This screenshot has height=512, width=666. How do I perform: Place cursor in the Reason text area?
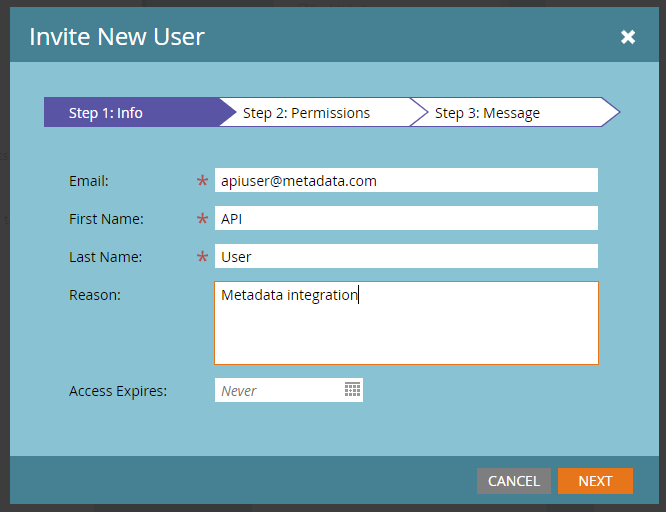tap(405, 323)
